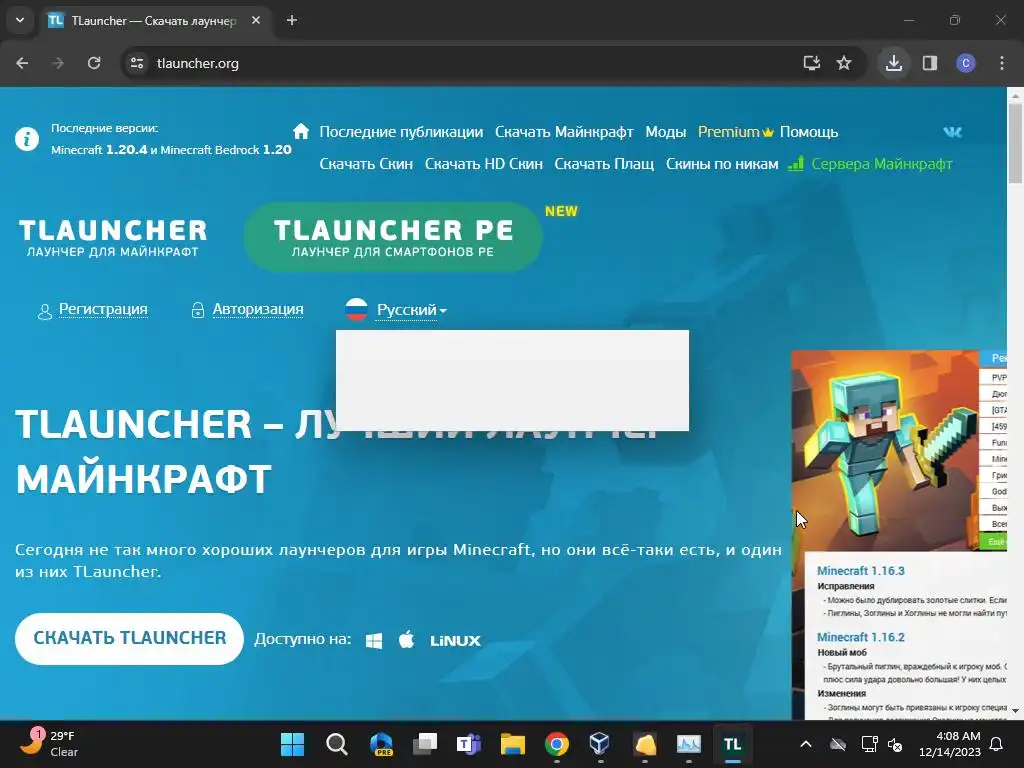Image resolution: width=1024 pixels, height=768 pixels.
Task: Open the tab search chevron
Action: click(x=20, y=20)
